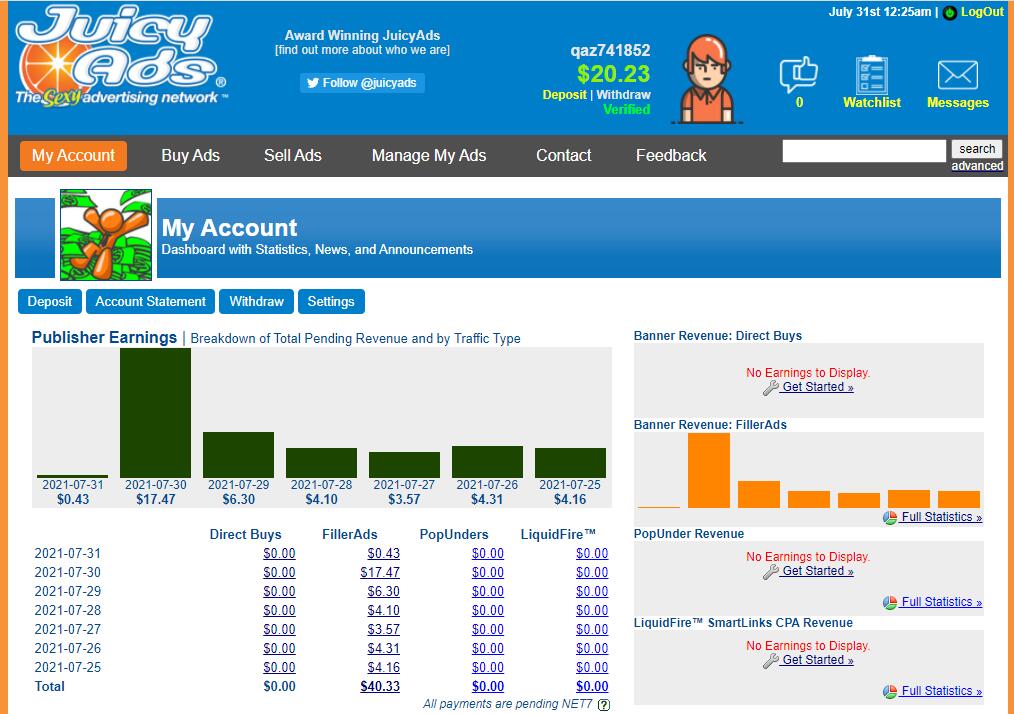1014x714 pixels.
Task: Click the pie chart icon under FillerAds
Action: (890, 517)
